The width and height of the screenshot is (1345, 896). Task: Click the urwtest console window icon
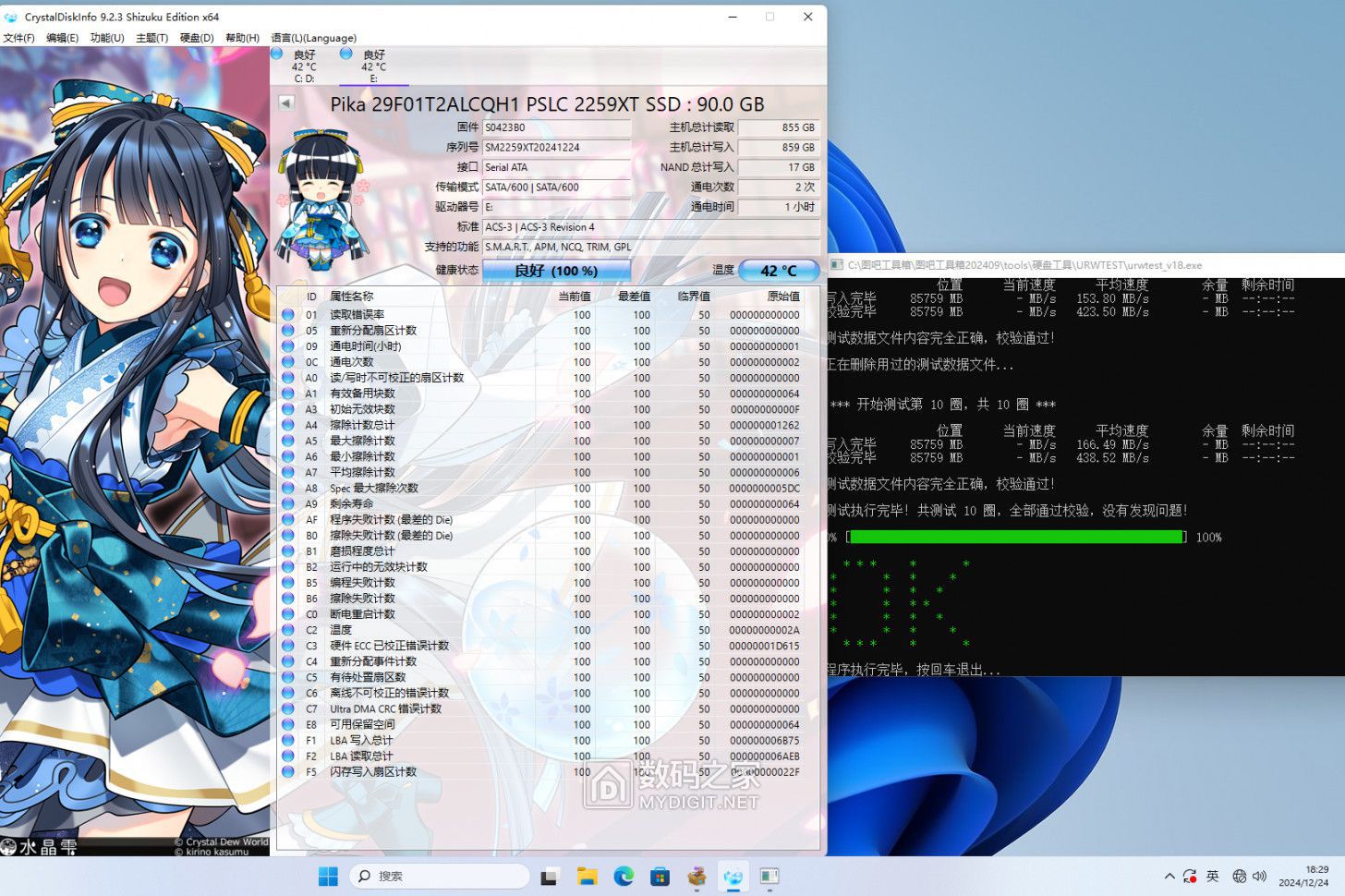click(836, 265)
